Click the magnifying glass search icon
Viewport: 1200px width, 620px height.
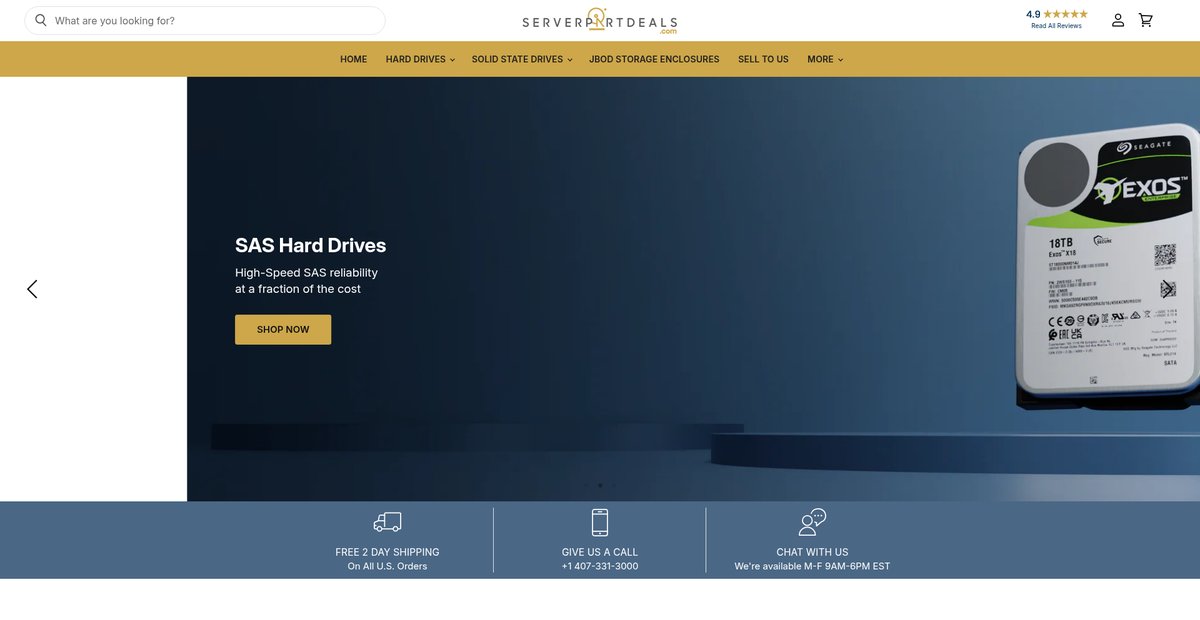click(x=41, y=20)
